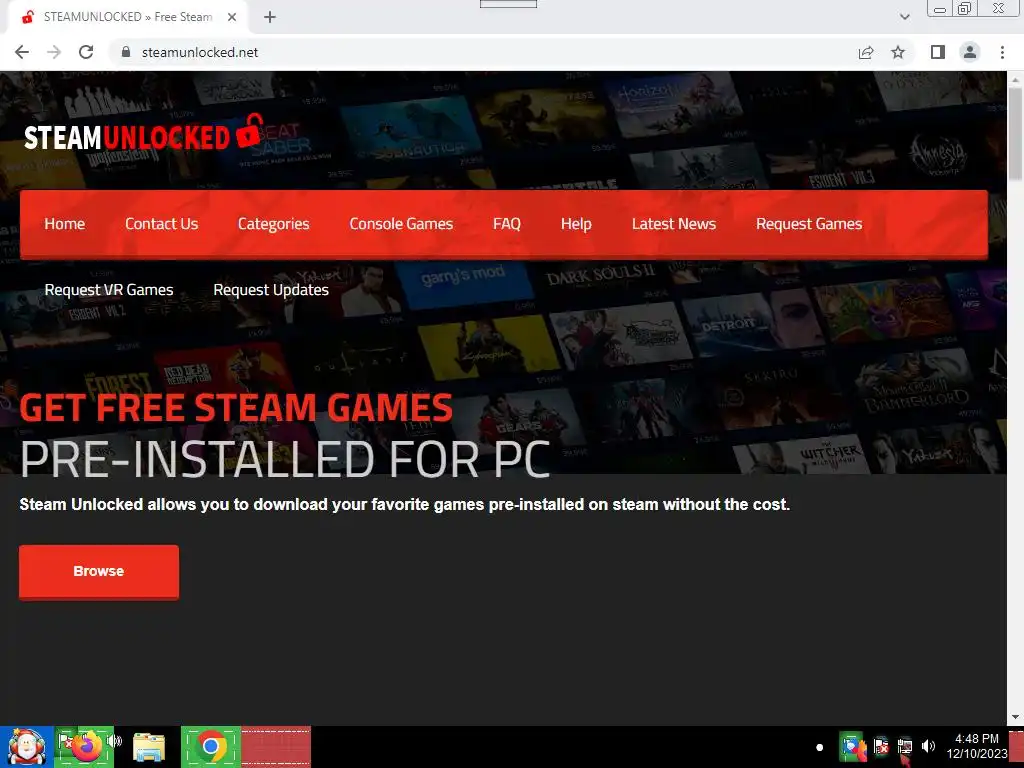Viewport: 1024px width, 768px height.
Task: Open File Explorer from taskbar
Action: coord(149,747)
